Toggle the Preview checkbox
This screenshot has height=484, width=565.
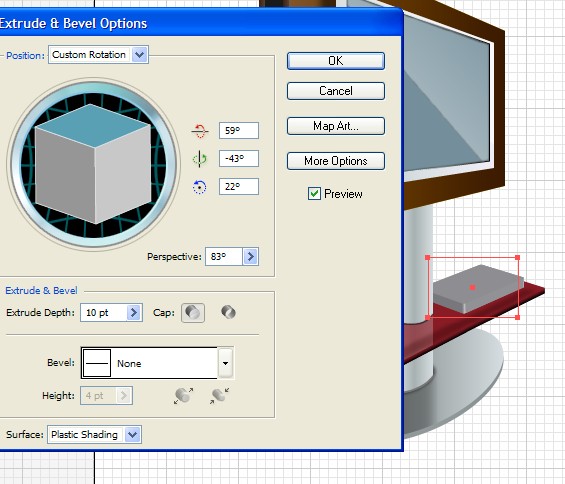click(x=314, y=194)
